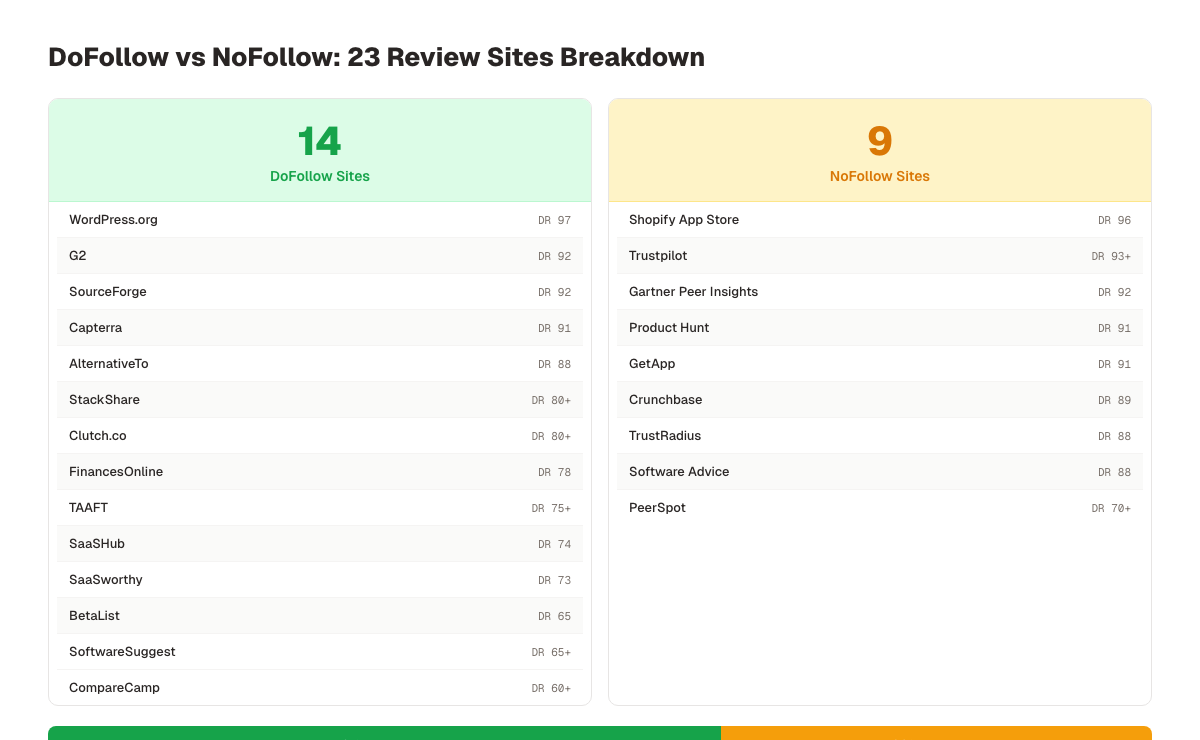Select the StackShare row
Screen dimensions: 1200x740
[x=320, y=400]
